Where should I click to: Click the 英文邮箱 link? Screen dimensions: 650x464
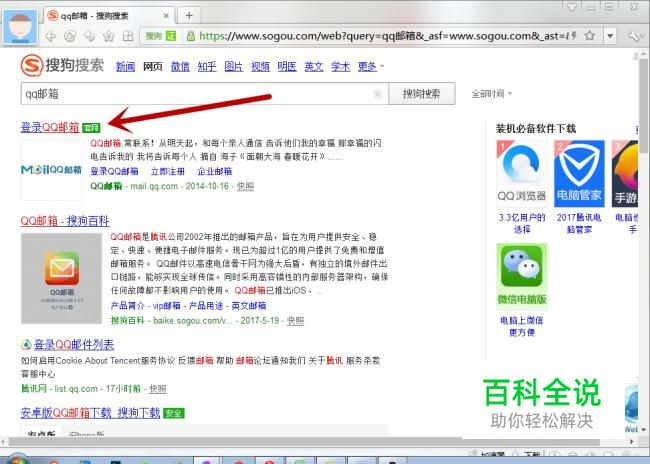[248, 306]
